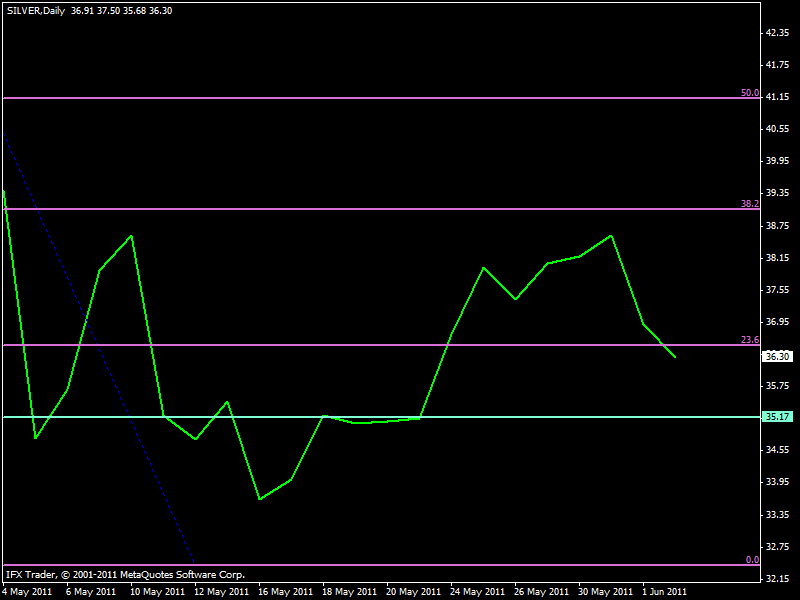Click the 23.6 Fibonacci level label

click(x=750, y=340)
